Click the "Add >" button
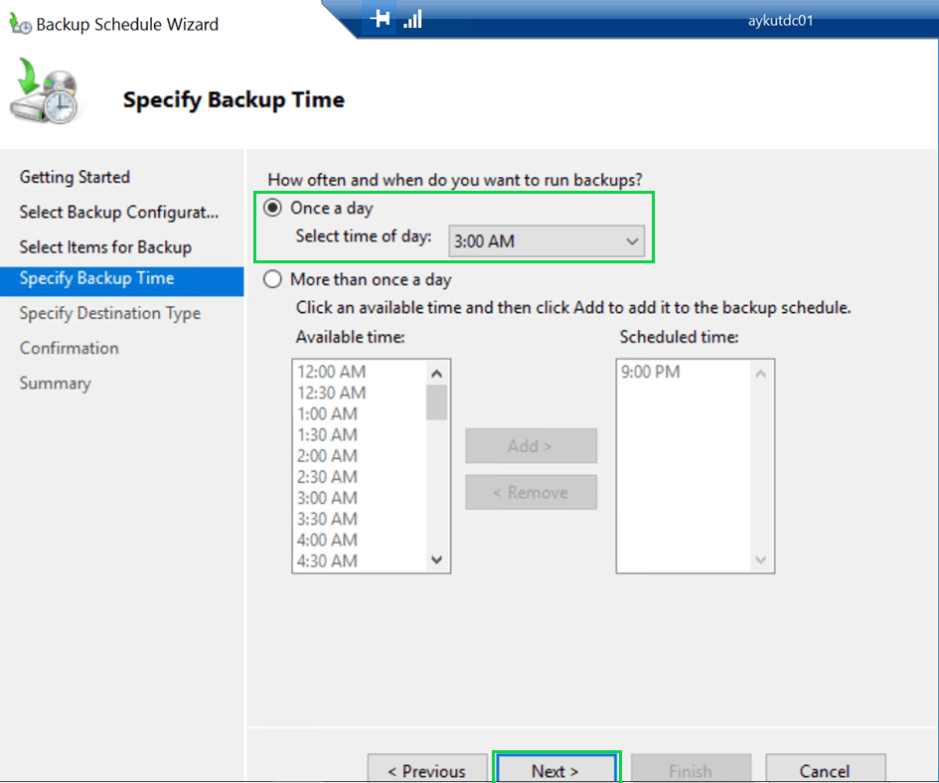939x783 pixels. [x=531, y=445]
